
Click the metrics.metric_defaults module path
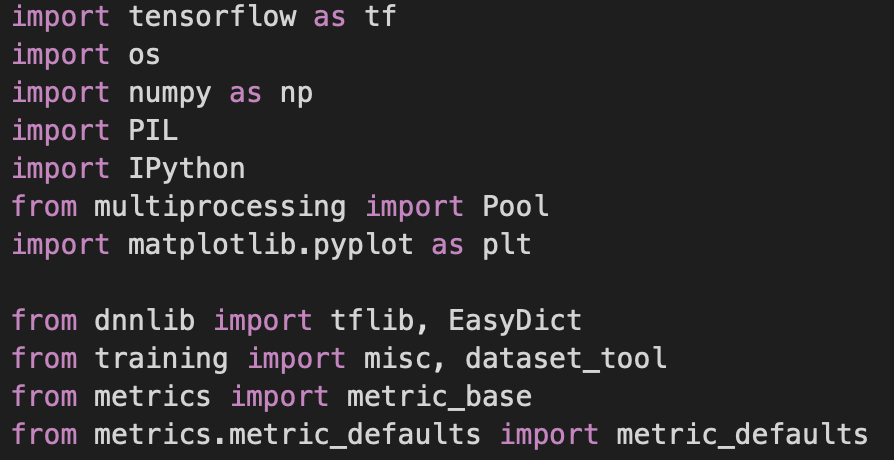pos(288,435)
